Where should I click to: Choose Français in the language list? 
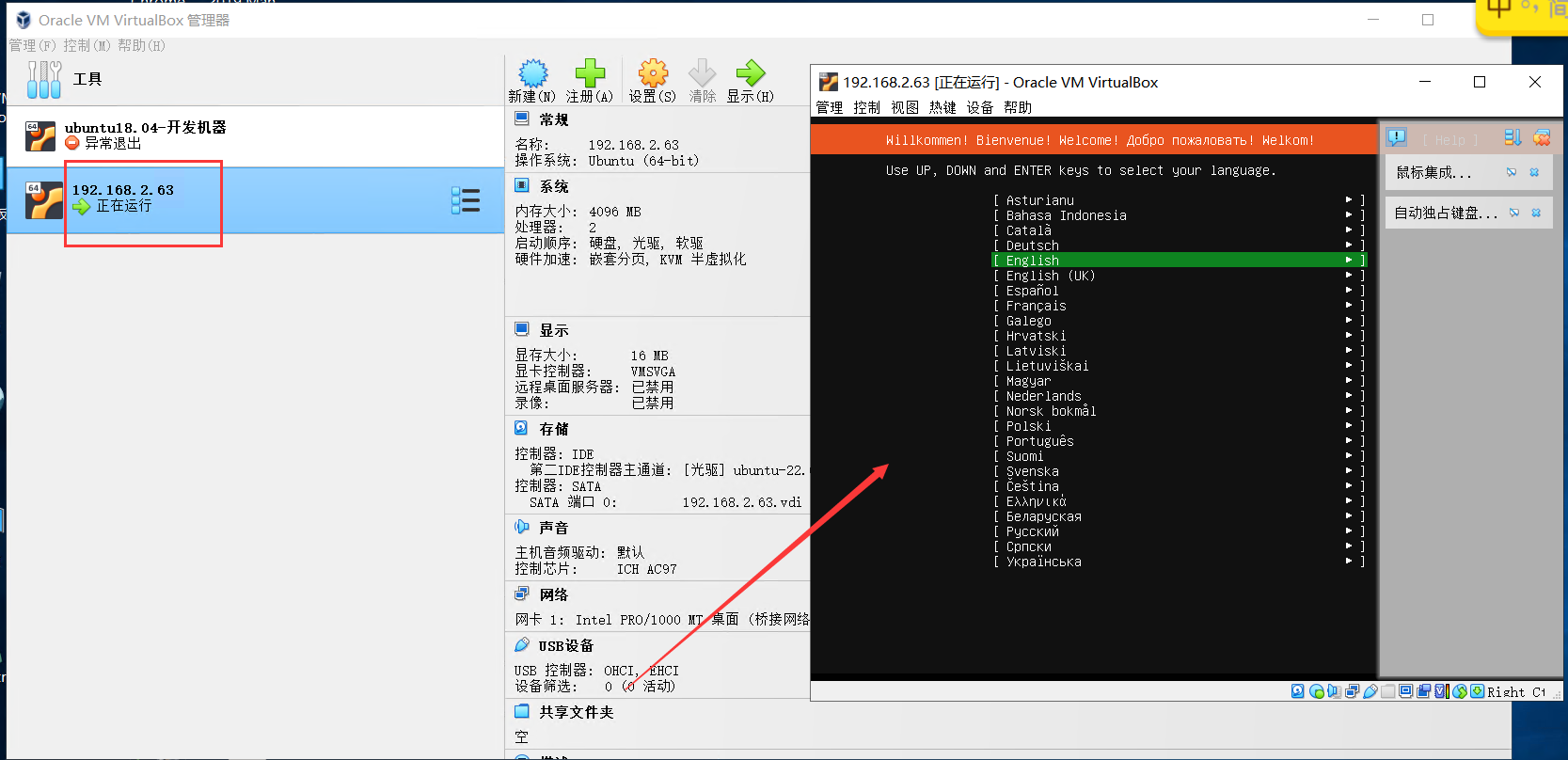(1179, 306)
